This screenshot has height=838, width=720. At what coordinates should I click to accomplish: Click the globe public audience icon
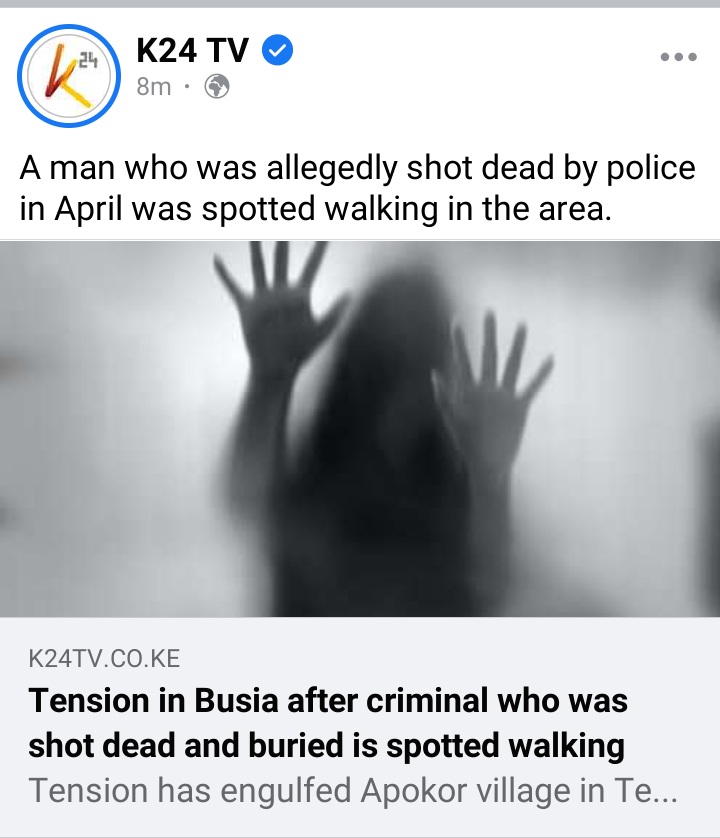click(x=217, y=86)
